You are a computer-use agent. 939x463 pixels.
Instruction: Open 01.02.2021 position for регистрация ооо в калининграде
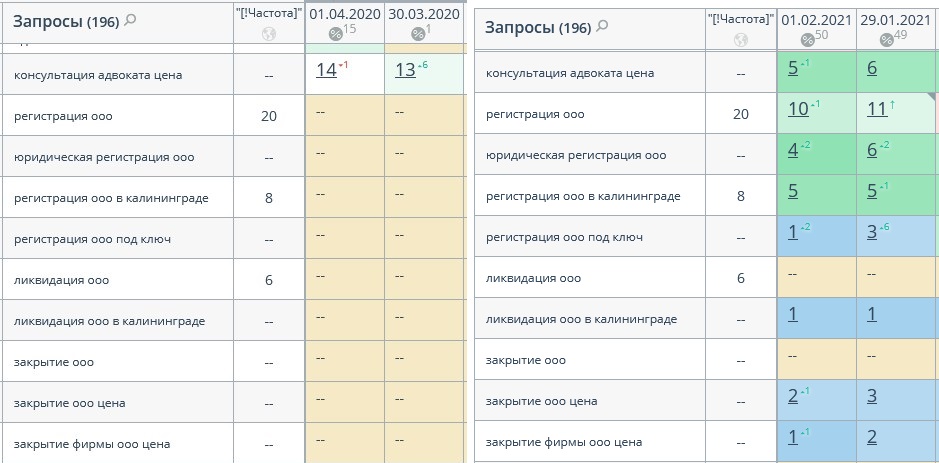pyautogui.click(x=793, y=191)
